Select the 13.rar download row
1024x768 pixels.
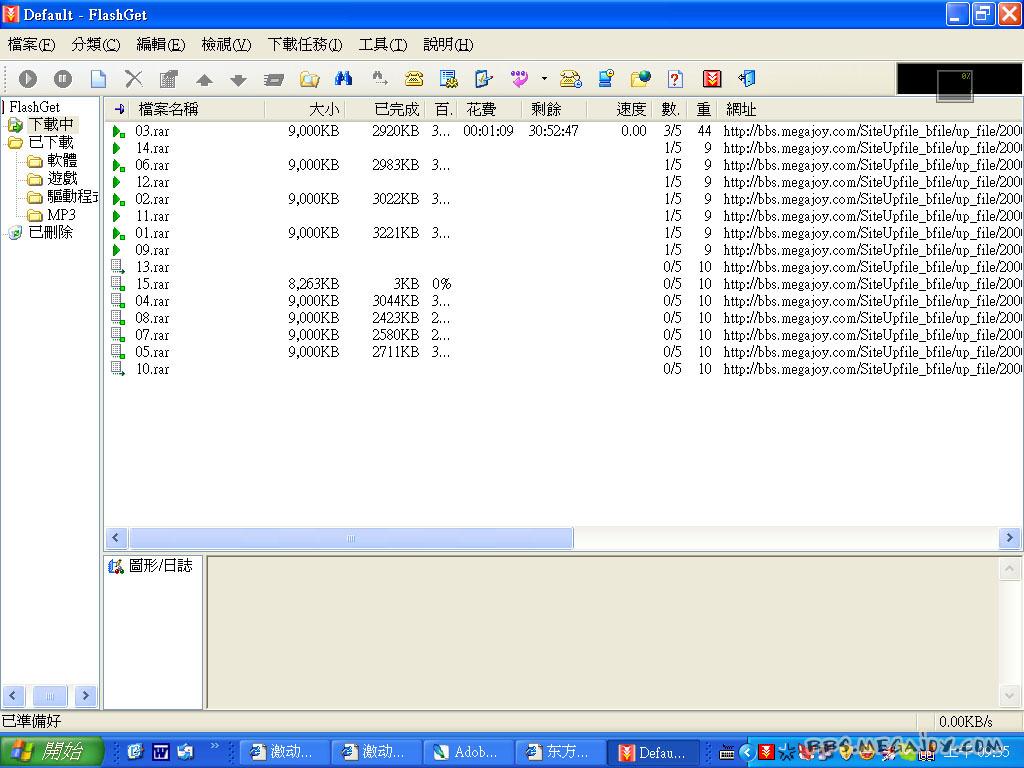click(x=564, y=267)
